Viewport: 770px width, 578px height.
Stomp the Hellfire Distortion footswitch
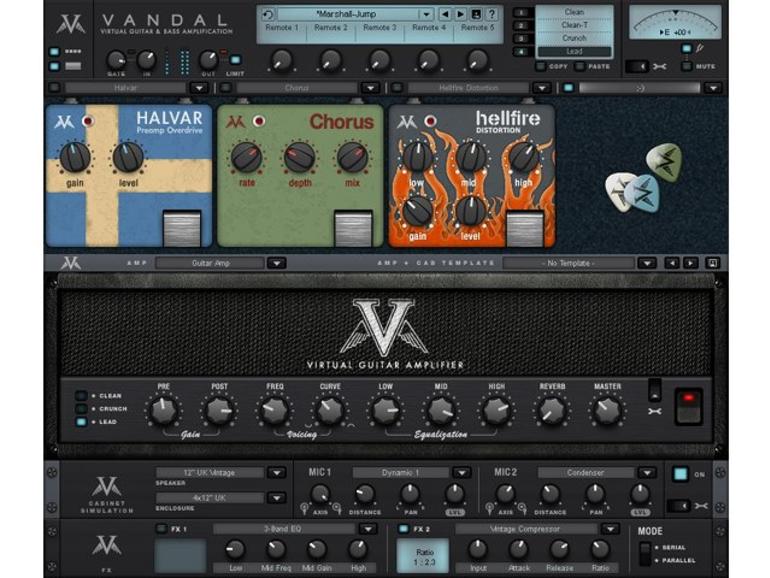point(524,228)
